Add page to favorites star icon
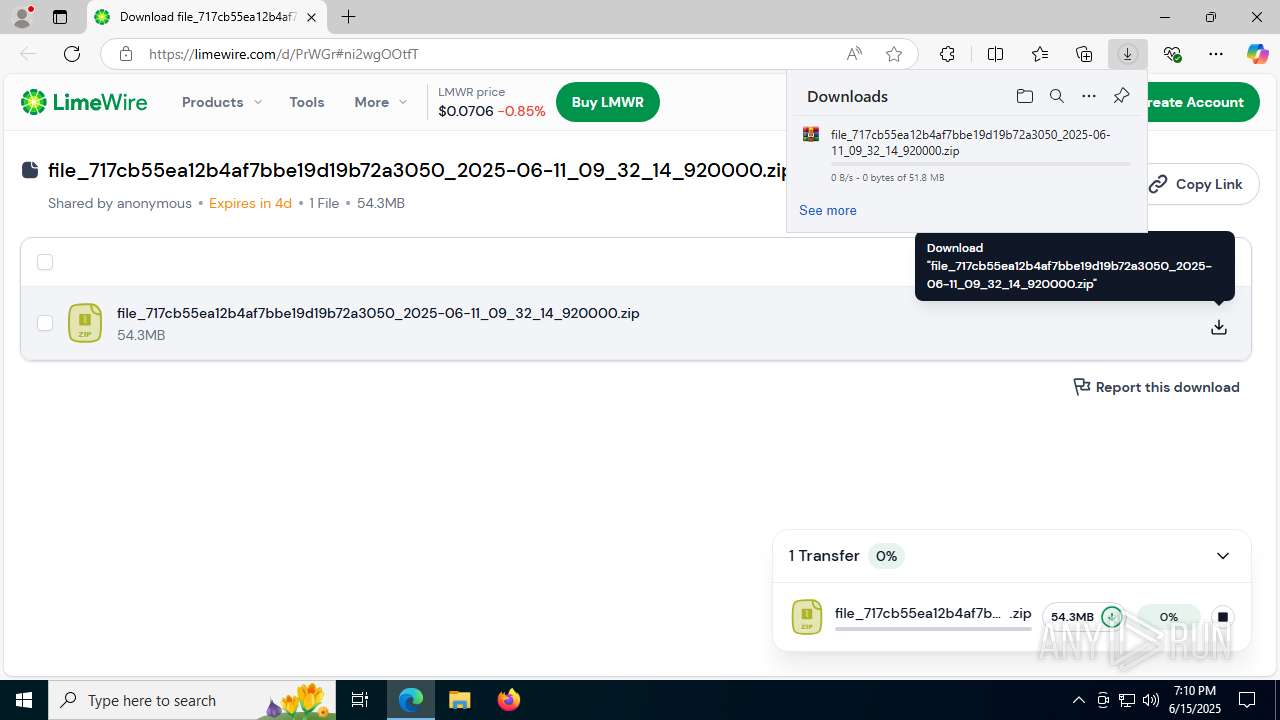Screen dimensions: 1280x720 (x=894, y=54)
